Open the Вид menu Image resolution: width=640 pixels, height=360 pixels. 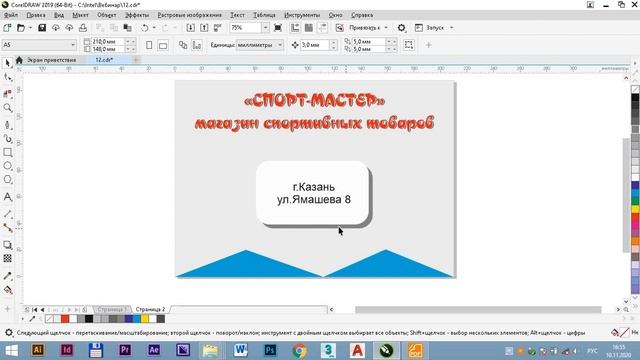pos(59,15)
